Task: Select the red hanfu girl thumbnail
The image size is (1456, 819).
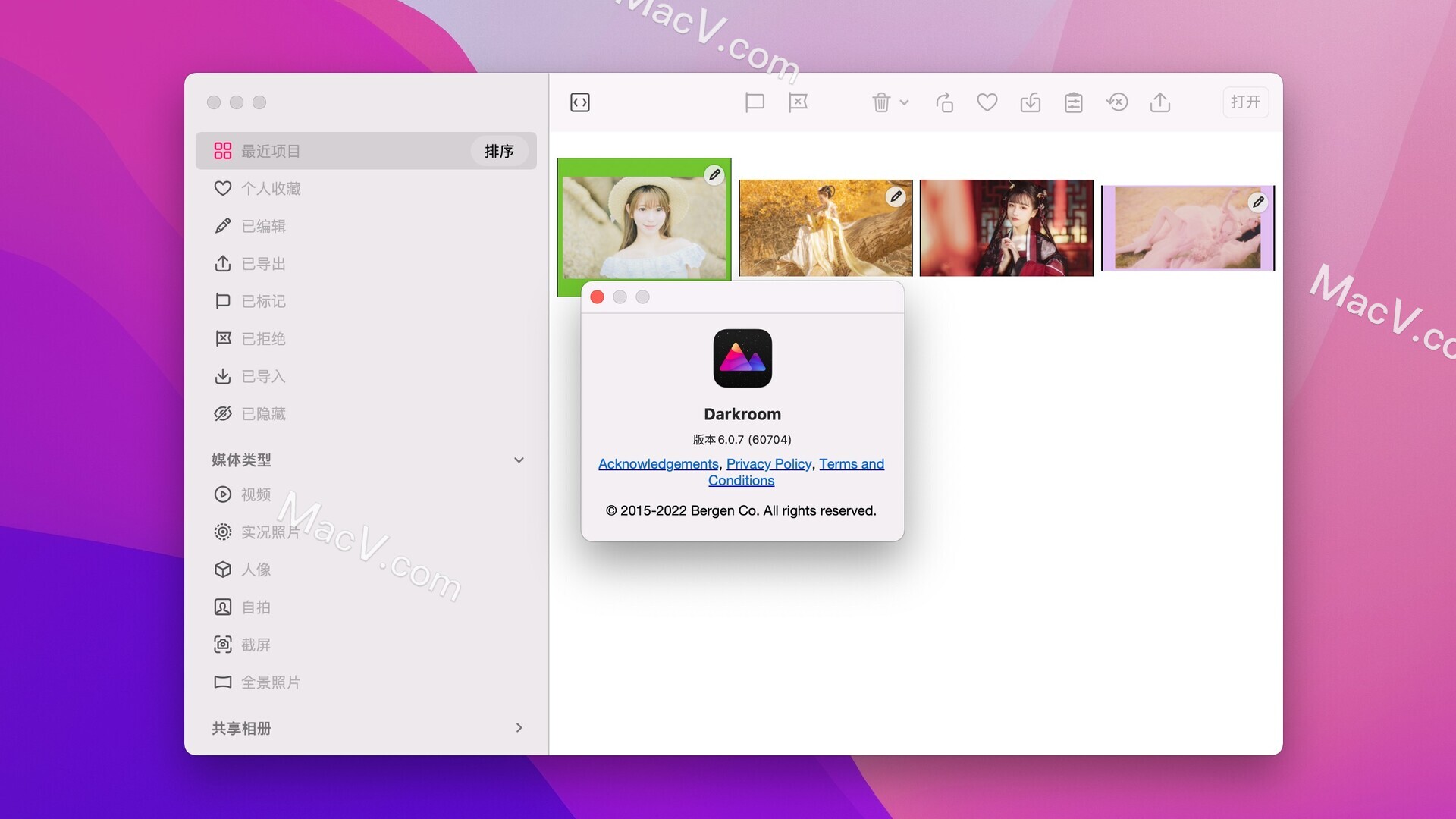Action: pyautogui.click(x=1006, y=228)
